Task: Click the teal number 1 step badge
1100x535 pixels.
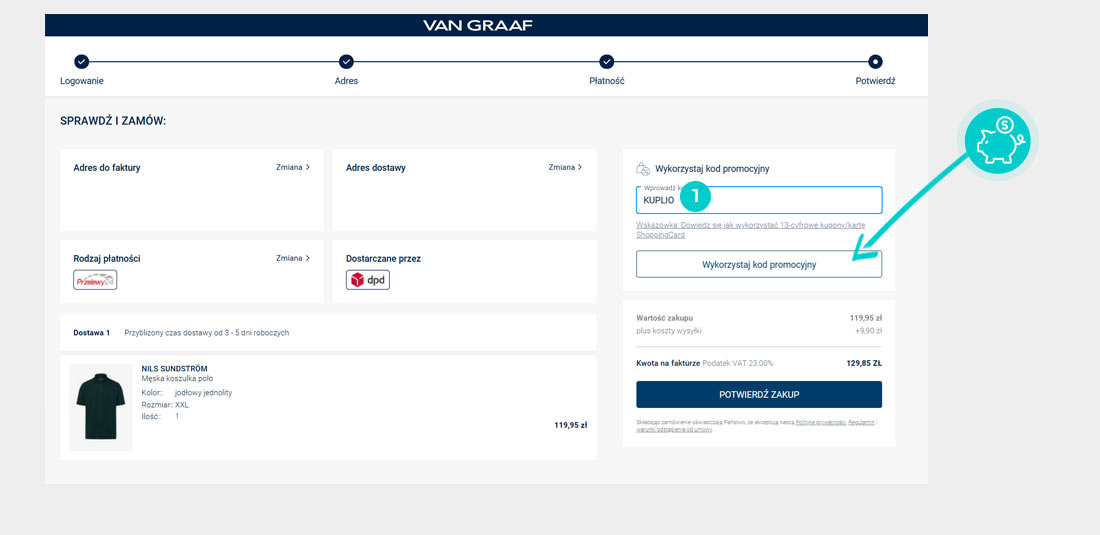Action: [x=695, y=197]
